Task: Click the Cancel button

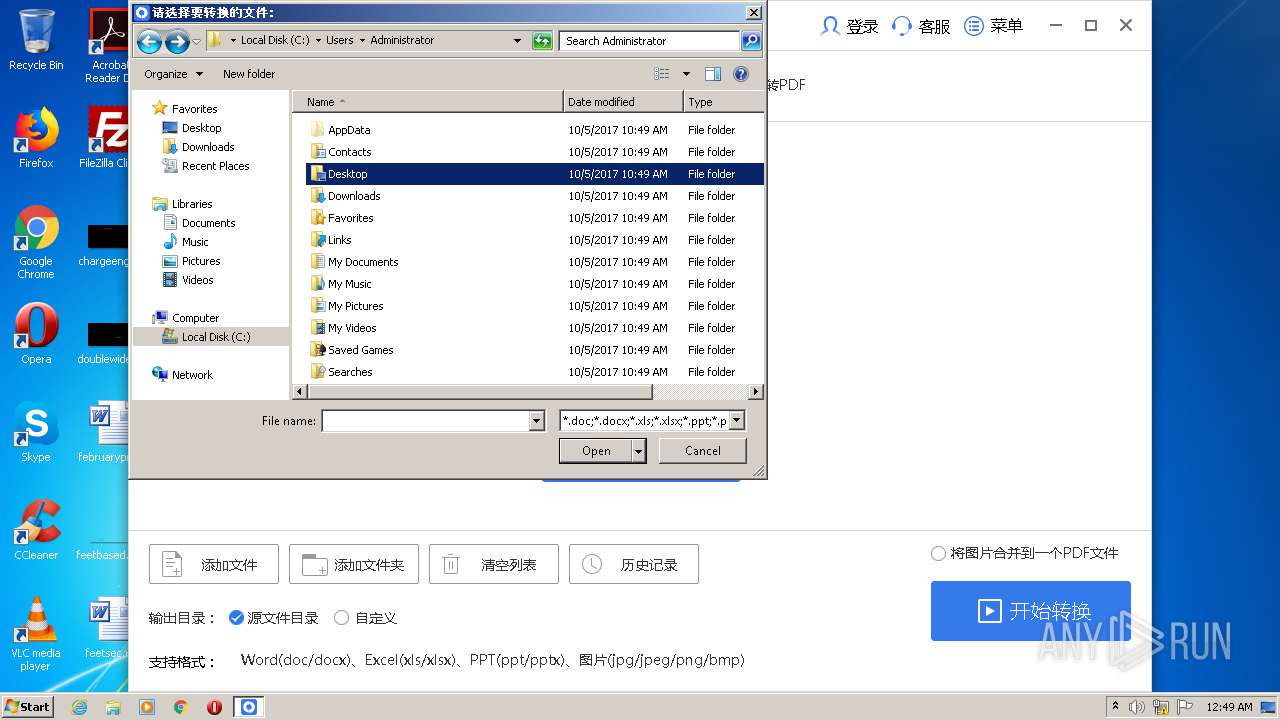Action: point(703,451)
